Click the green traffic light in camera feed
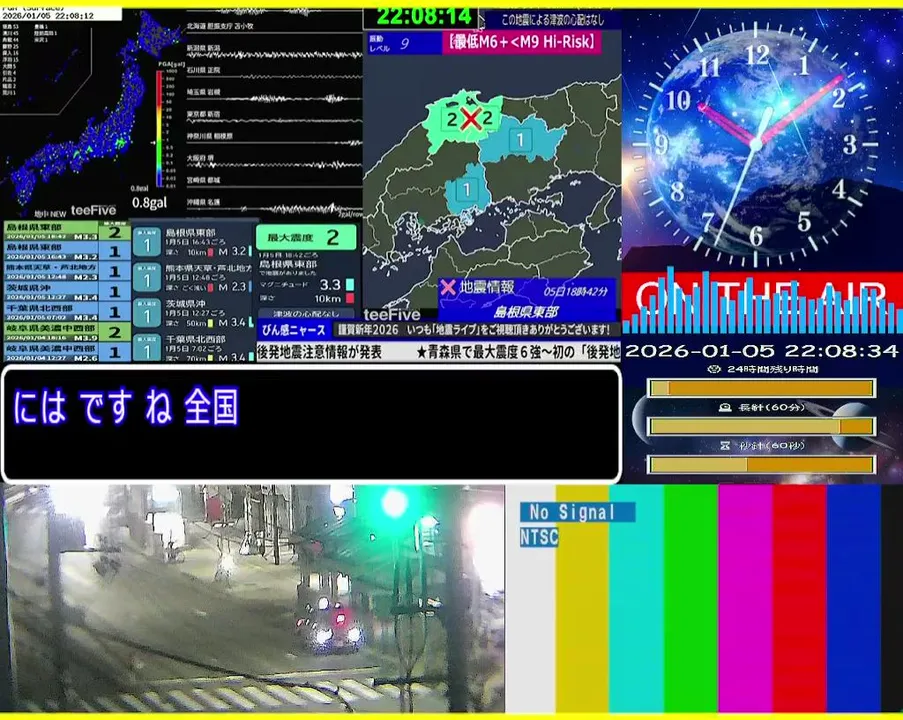 (x=394, y=502)
